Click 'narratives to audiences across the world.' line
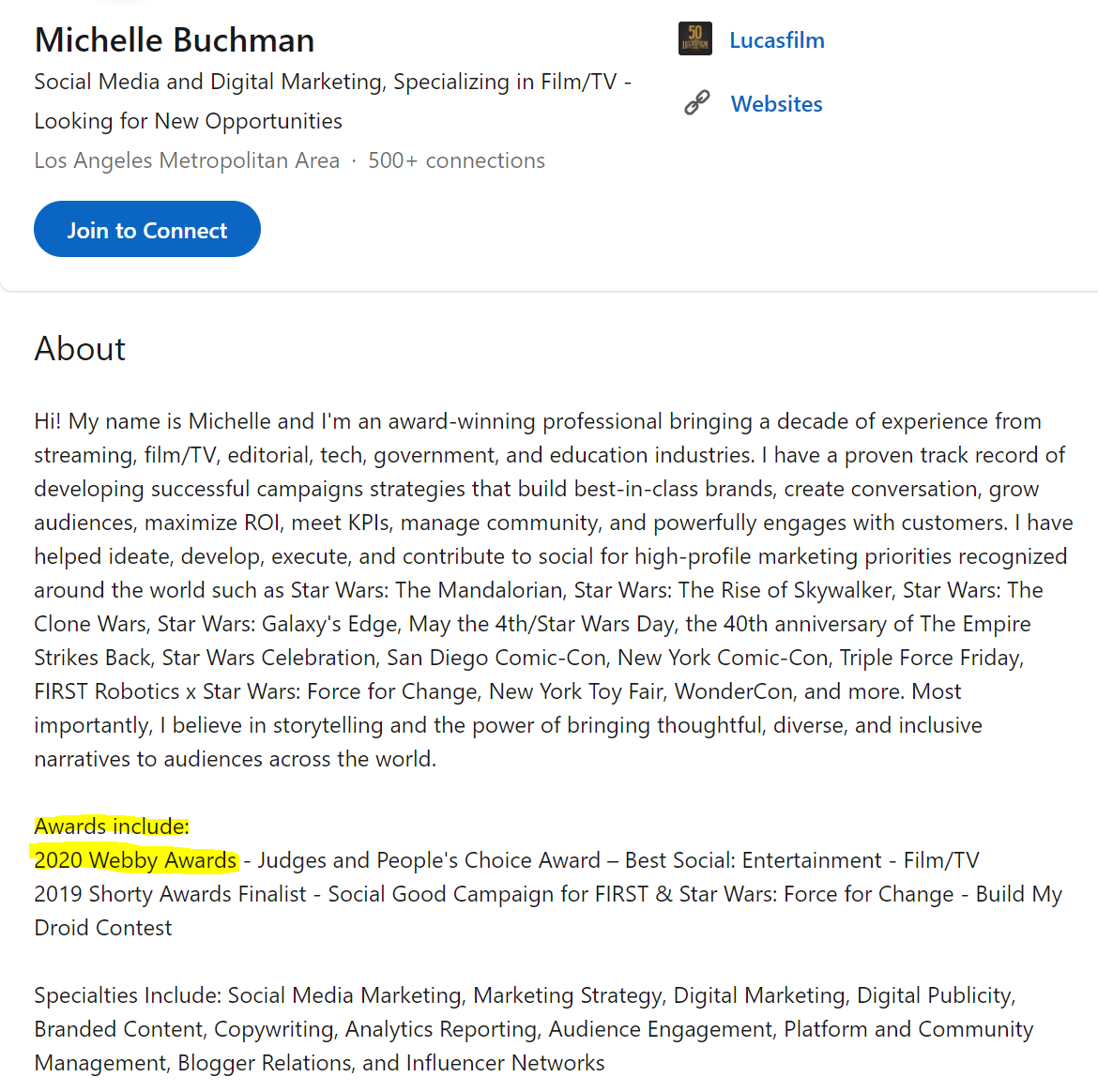 236,759
